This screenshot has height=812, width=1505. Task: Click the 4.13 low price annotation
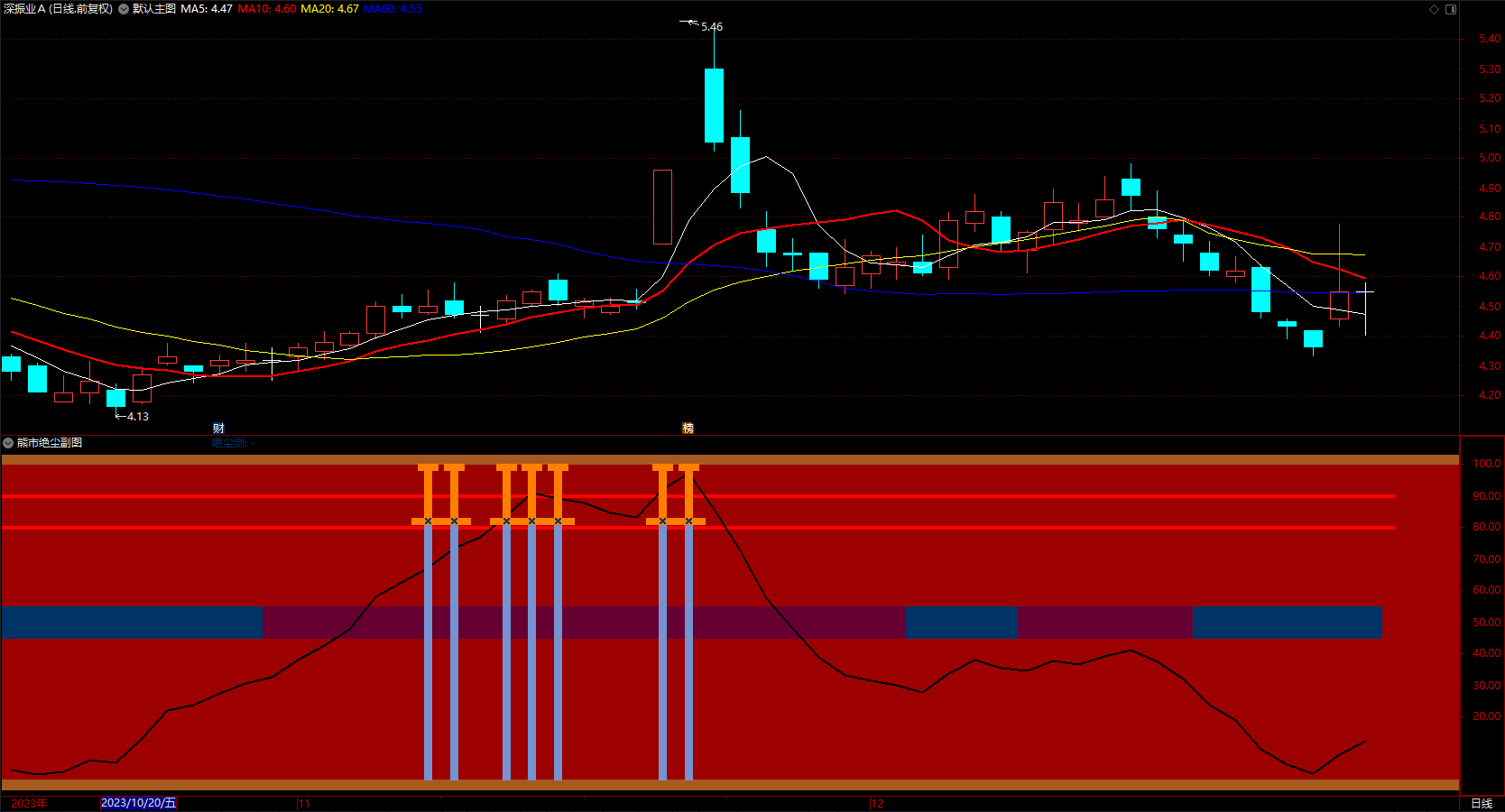[x=138, y=417]
